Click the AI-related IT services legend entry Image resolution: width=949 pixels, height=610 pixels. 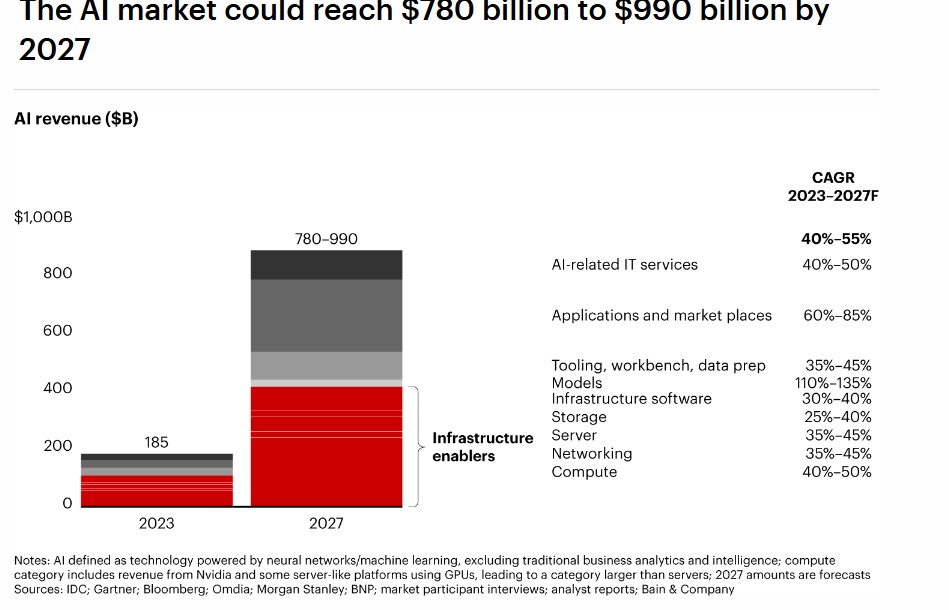[x=624, y=264]
